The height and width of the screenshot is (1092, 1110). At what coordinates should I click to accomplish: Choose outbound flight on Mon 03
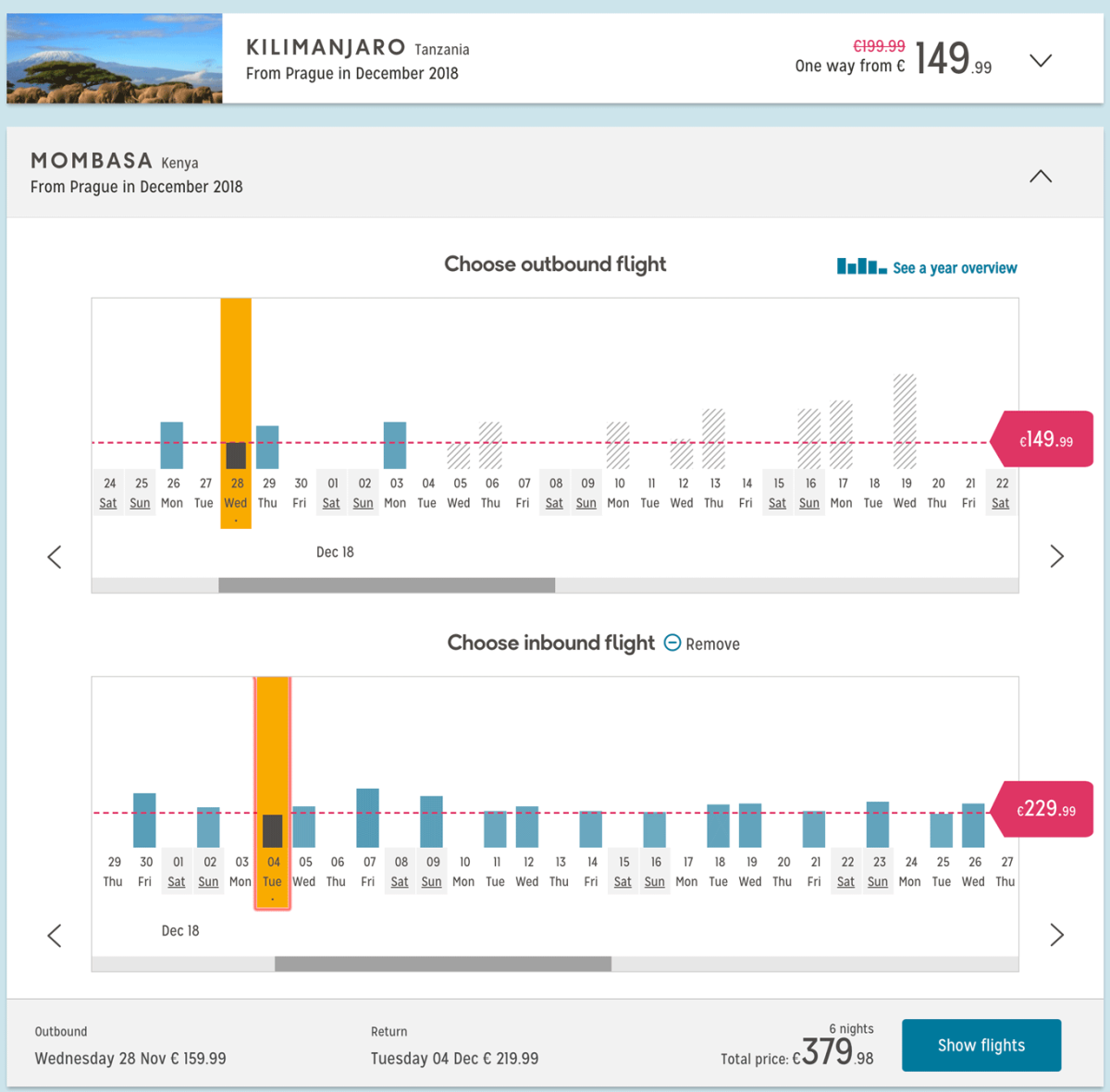click(x=395, y=446)
